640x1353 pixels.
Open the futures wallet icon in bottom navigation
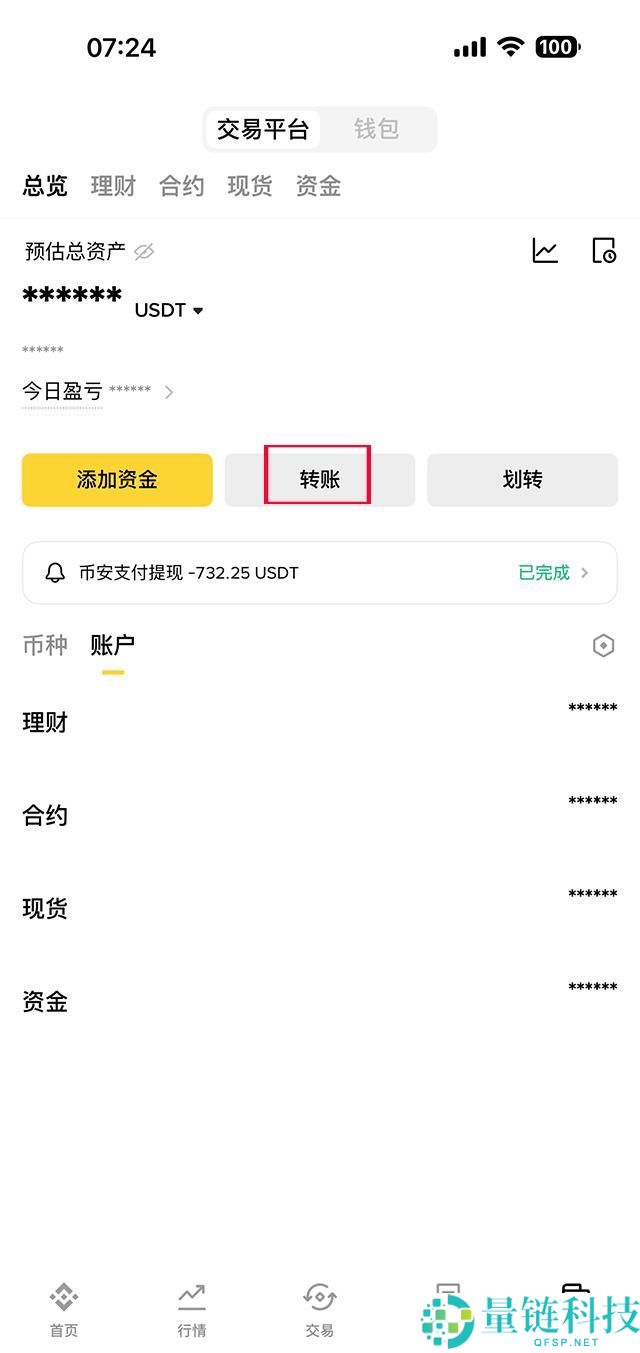[x=449, y=1295]
